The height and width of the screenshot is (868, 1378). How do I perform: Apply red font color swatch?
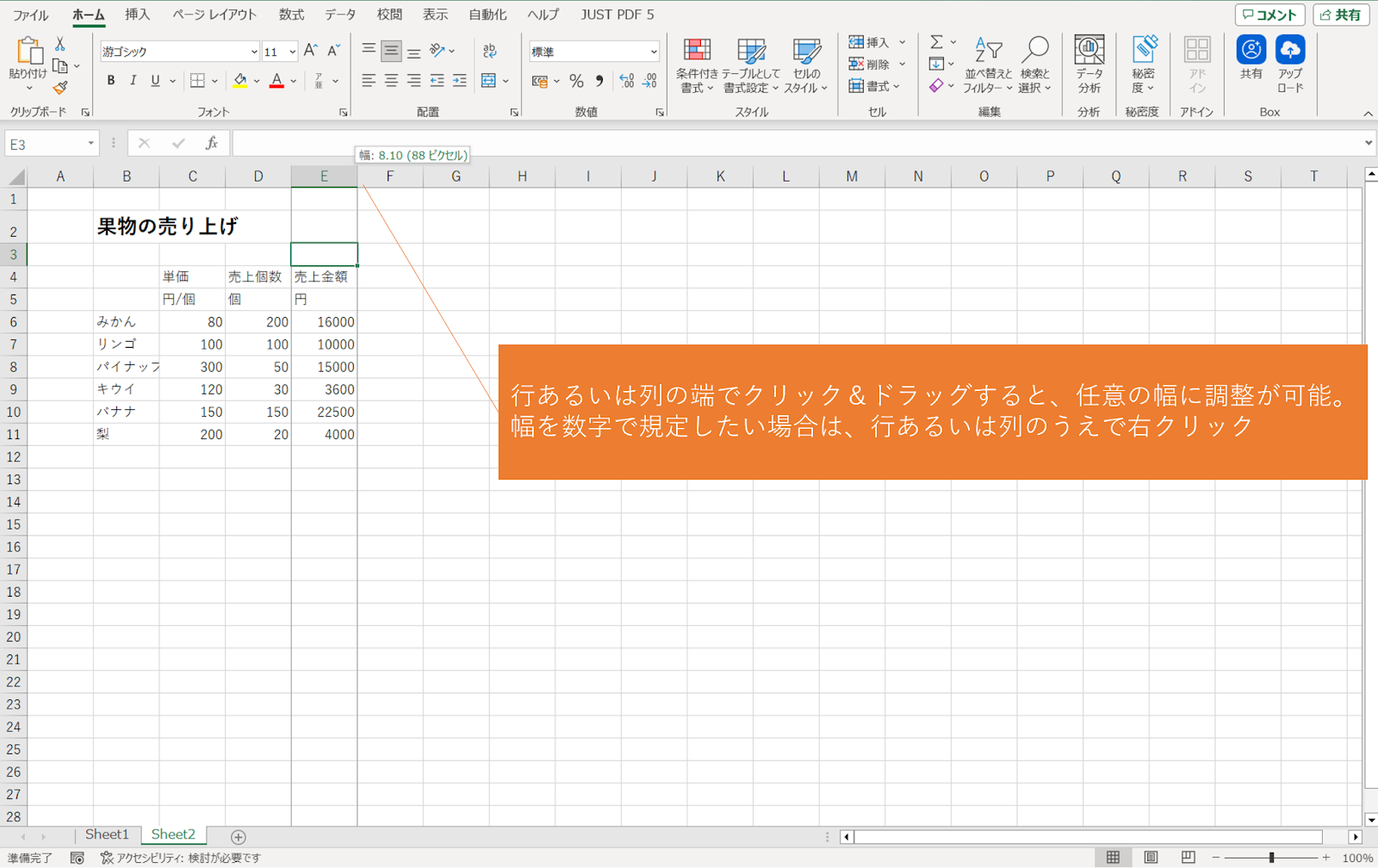pos(276,81)
